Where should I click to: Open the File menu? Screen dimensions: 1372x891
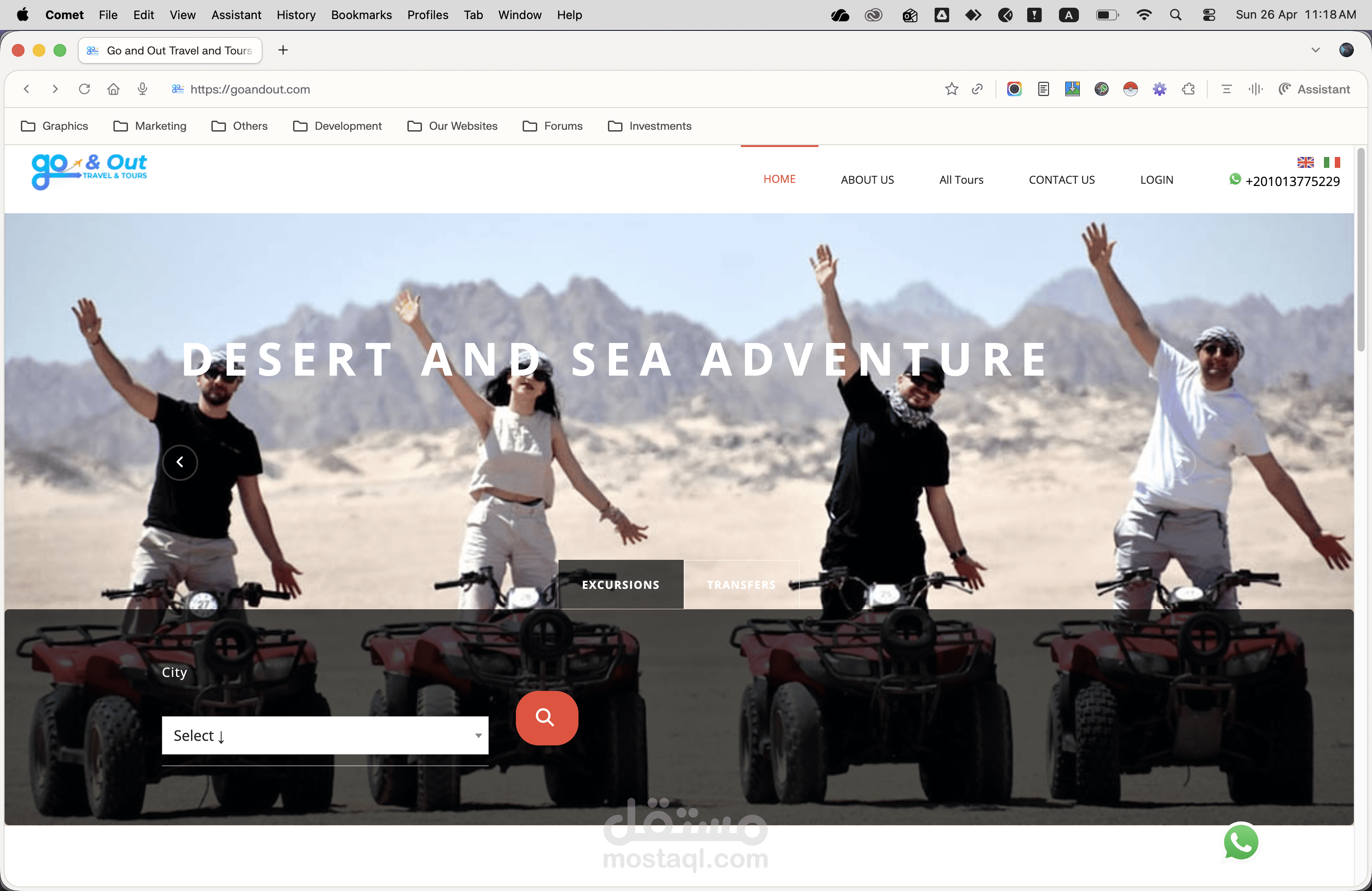coord(108,15)
